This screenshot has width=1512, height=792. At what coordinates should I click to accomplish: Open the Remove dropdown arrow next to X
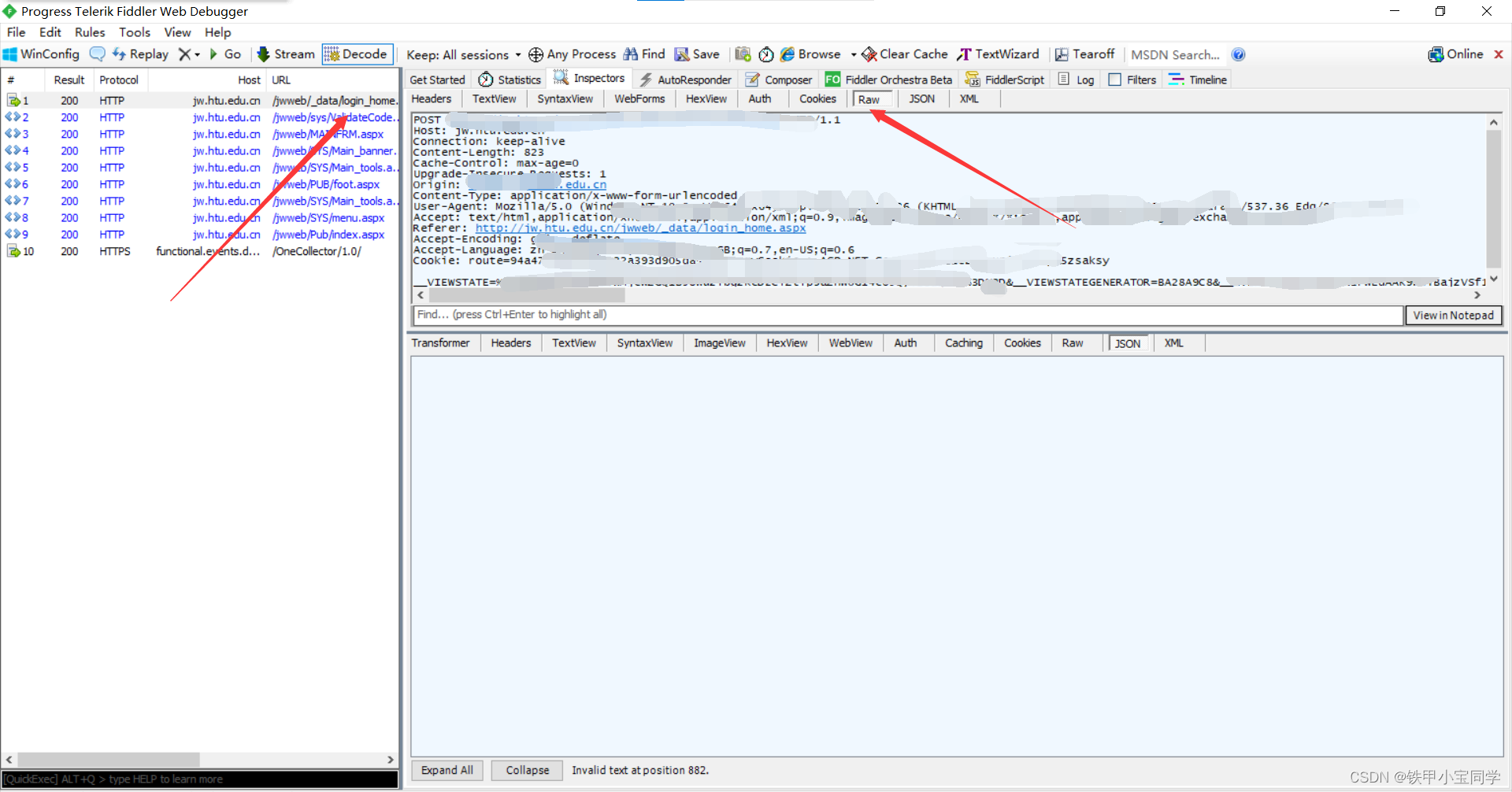coord(197,55)
